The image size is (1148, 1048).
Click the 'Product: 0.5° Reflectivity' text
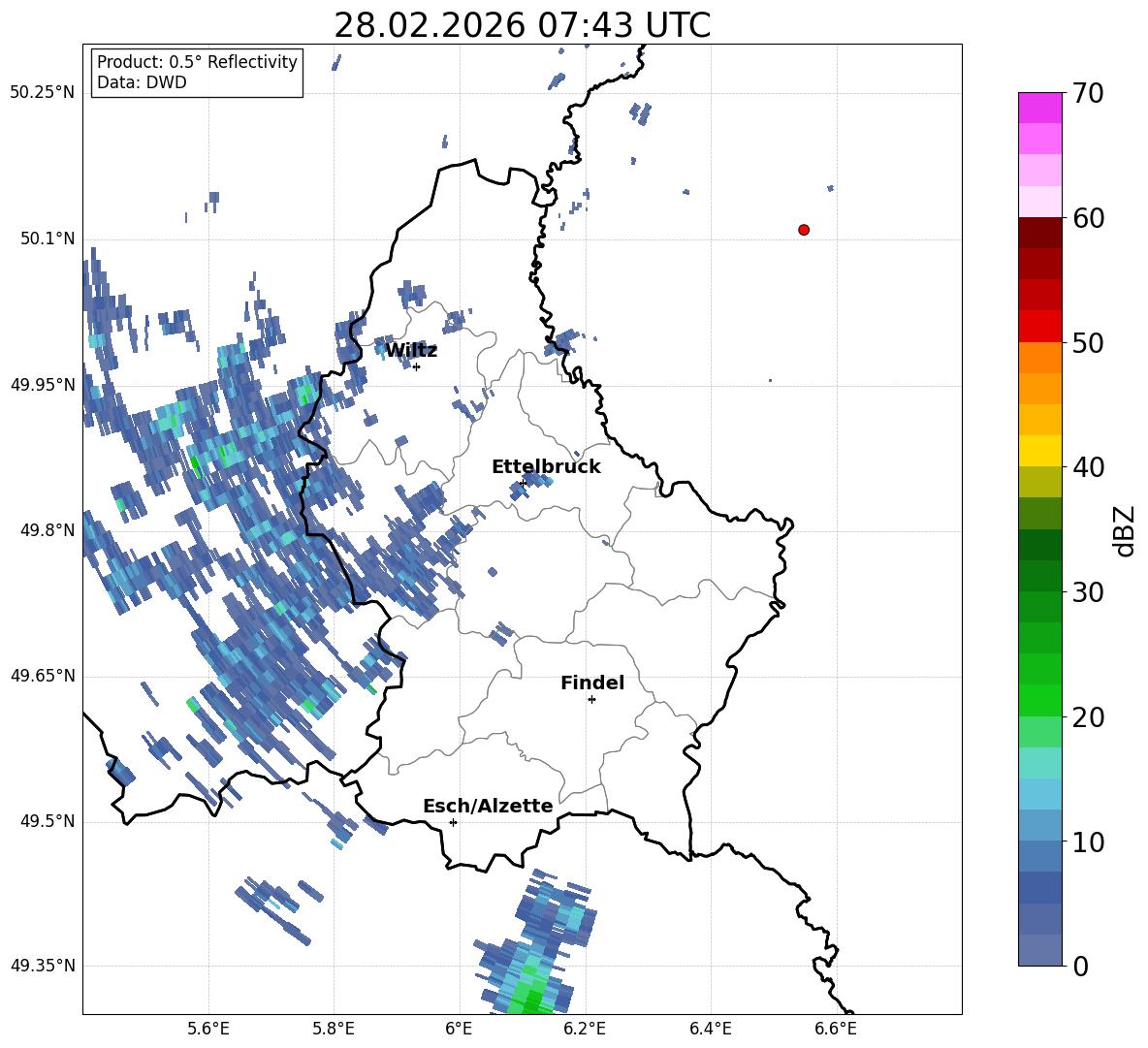[x=197, y=62]
